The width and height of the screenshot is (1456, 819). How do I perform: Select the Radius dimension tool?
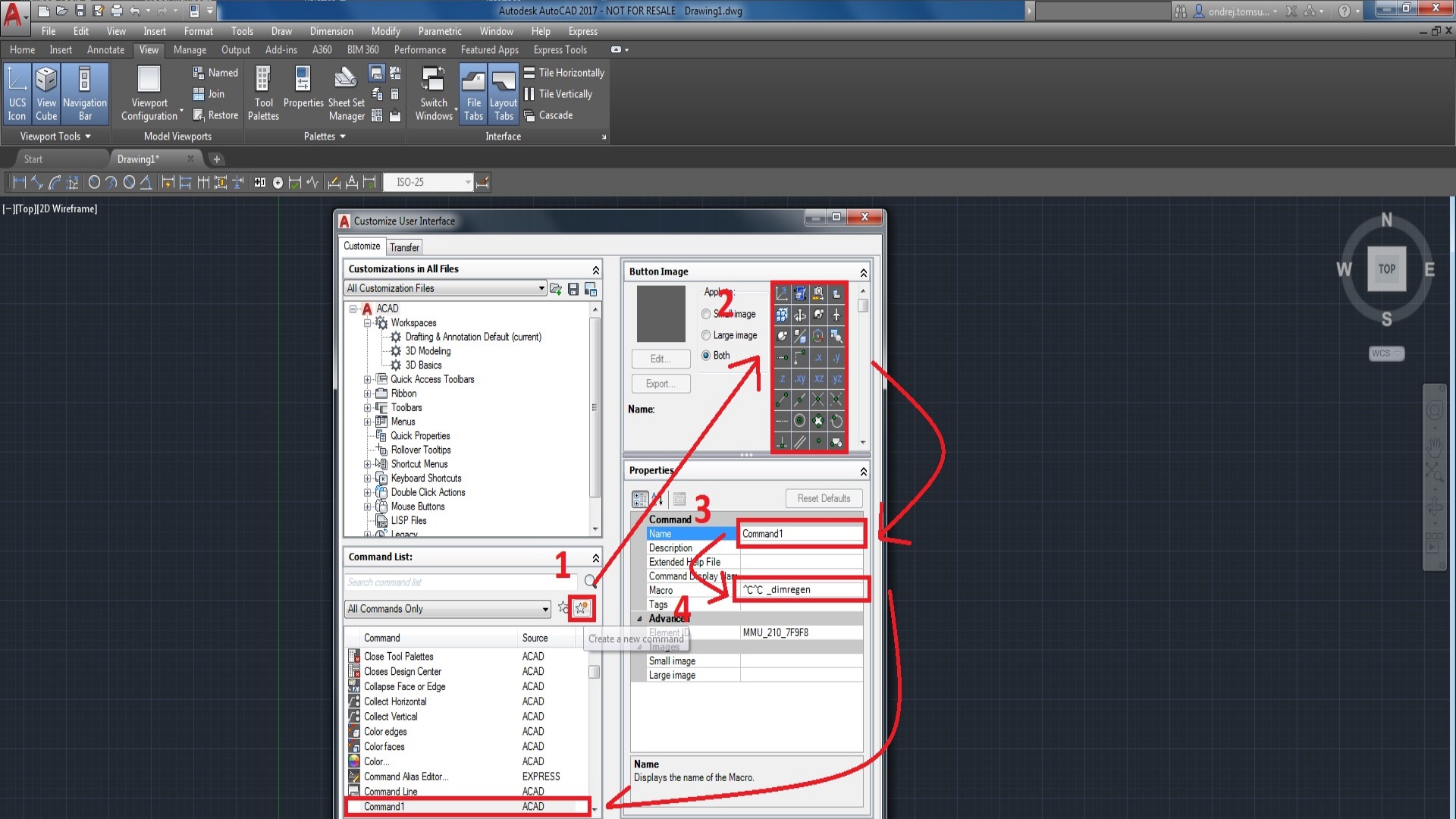pos(94,182)
